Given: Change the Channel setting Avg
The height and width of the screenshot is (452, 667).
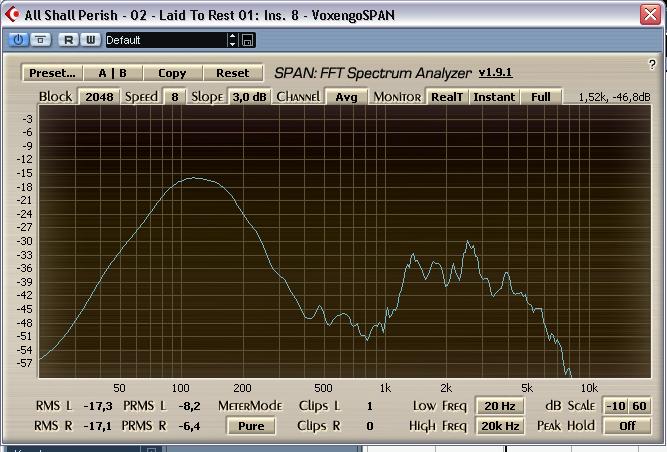Looking at the screenshot, I should (346, 97).
